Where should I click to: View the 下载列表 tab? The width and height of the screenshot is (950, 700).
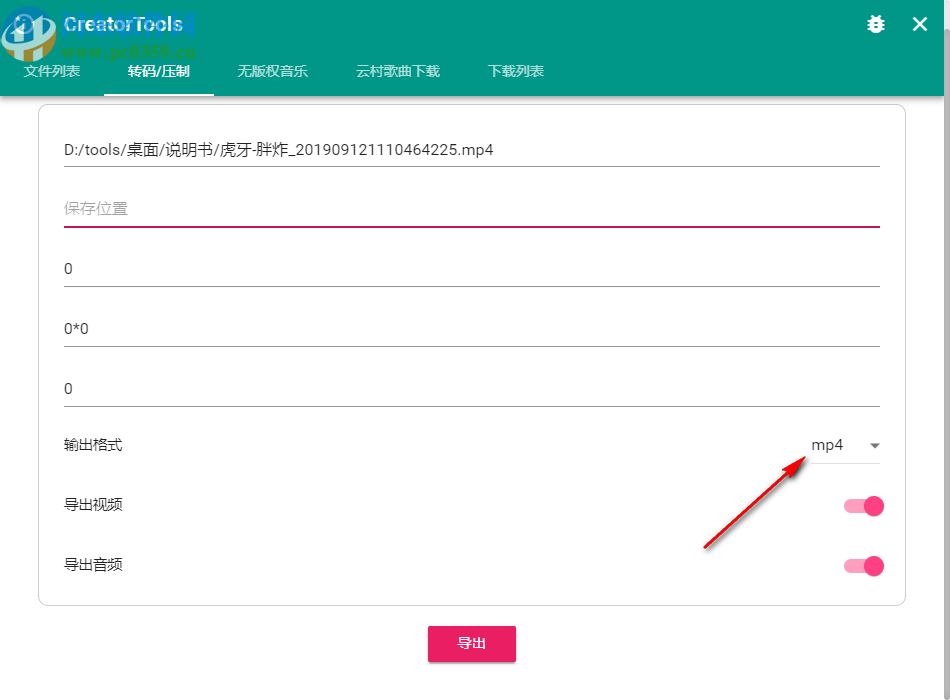pyautogui.click(x=515, y=71)
